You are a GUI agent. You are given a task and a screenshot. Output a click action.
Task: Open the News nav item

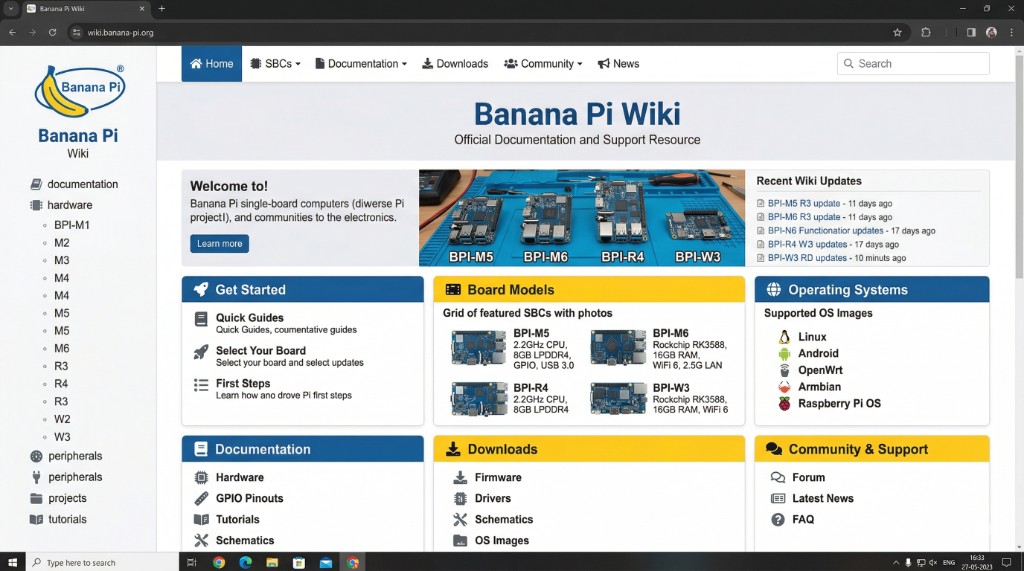[618, 63]
